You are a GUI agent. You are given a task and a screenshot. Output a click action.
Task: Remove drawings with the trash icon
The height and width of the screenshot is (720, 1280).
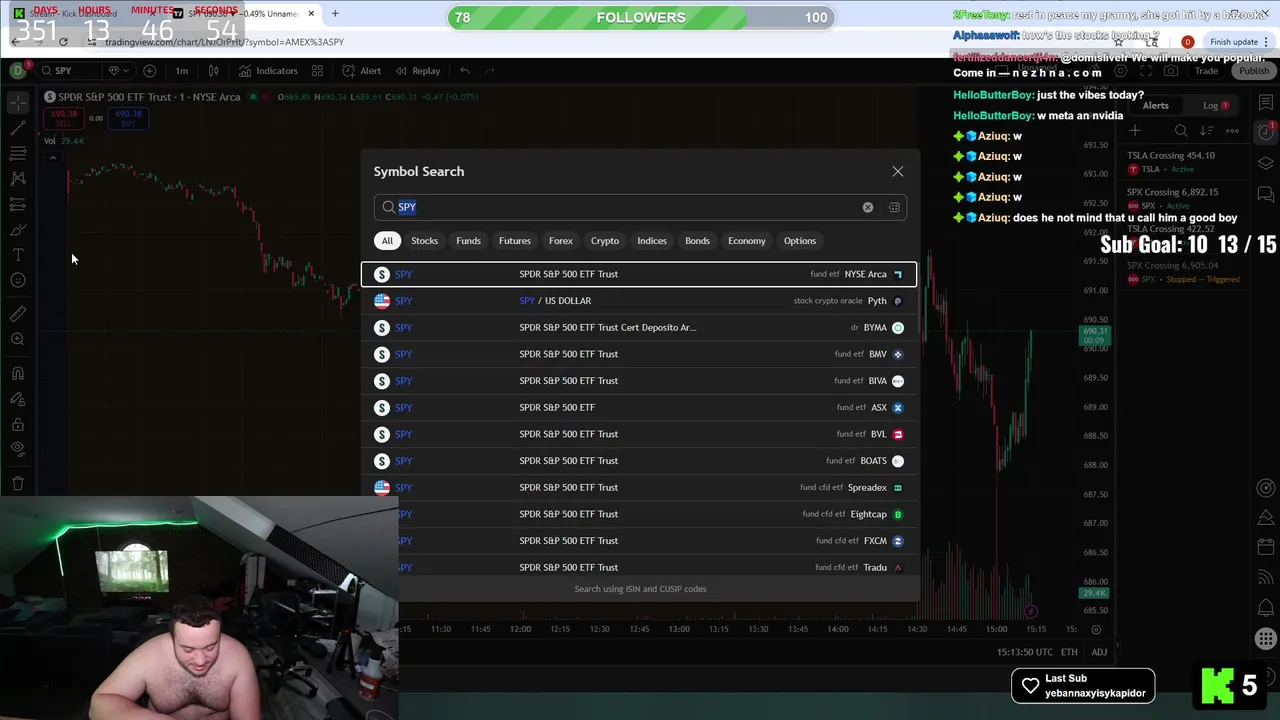point(18,484)
